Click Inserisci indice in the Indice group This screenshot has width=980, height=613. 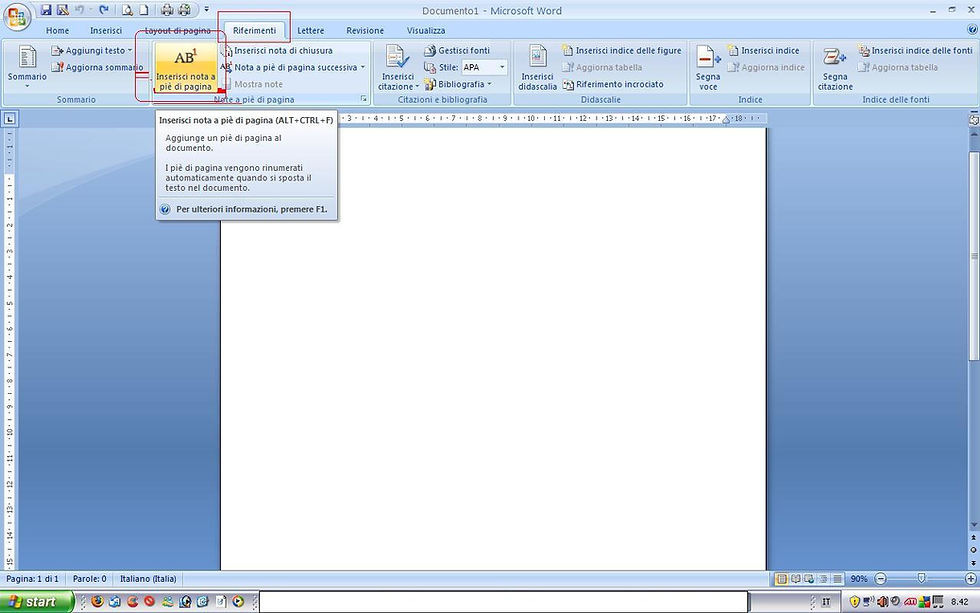pos(763,51)
